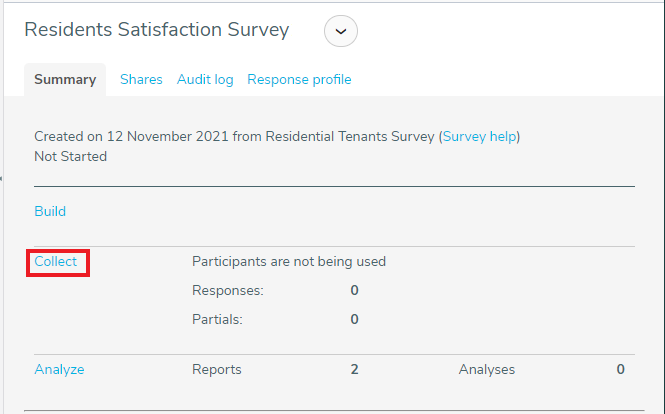665x414 pixels.
Task: Click the Reports count of 2
Action: point(355,369)
